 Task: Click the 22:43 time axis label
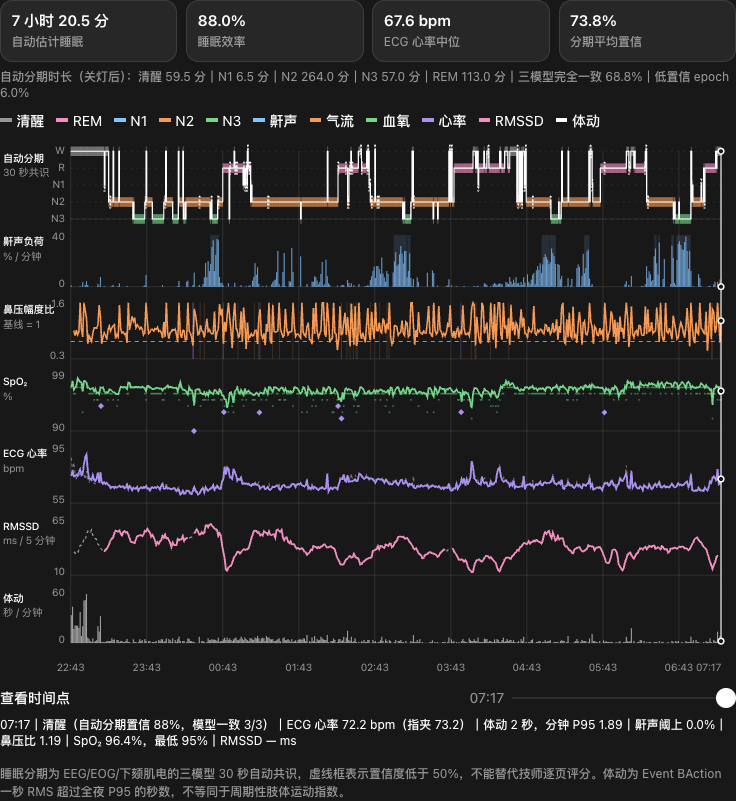pyautogui.click(x=70, y=667)
